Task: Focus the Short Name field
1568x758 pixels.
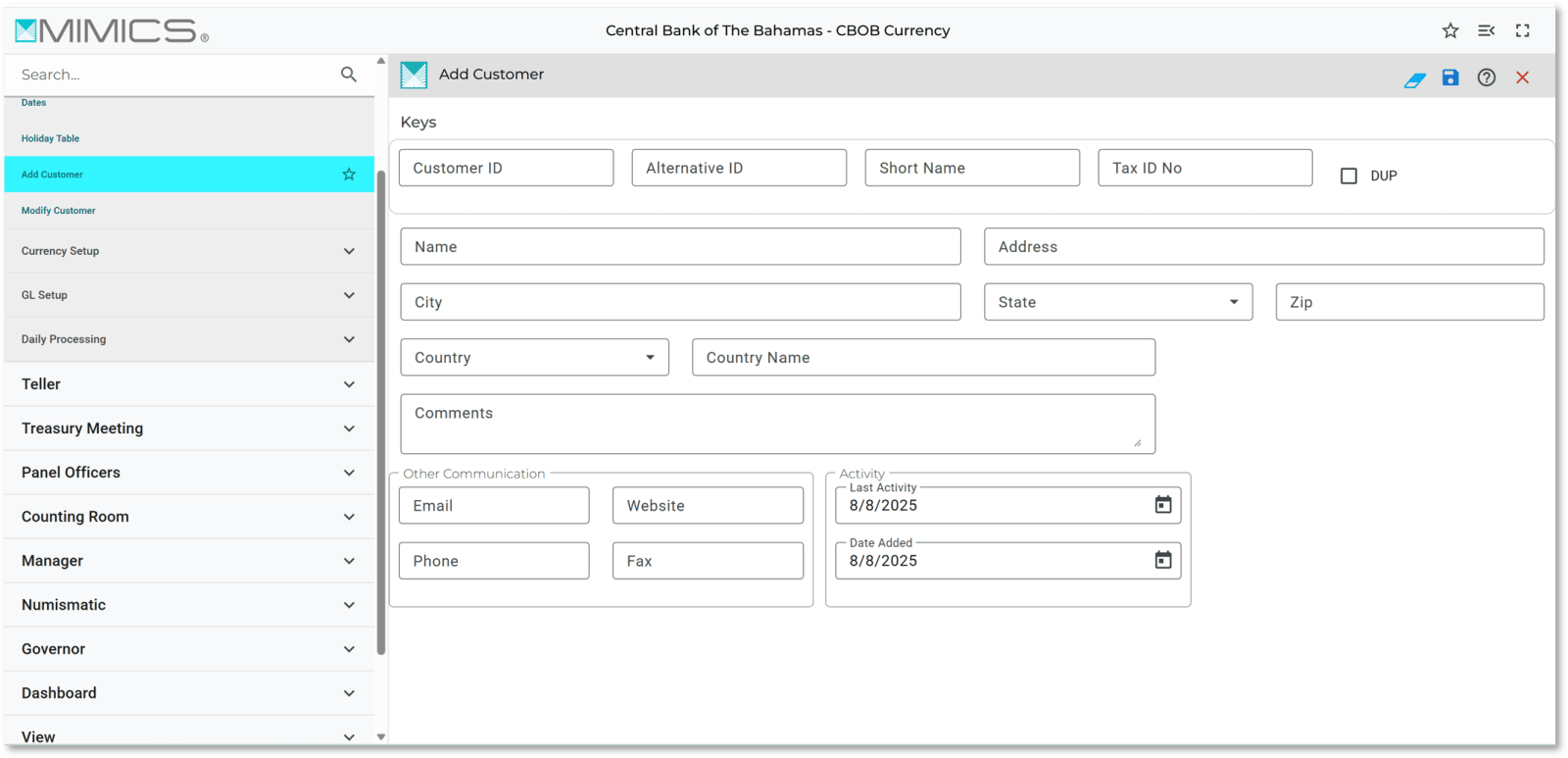Action: tap(972, 168)
